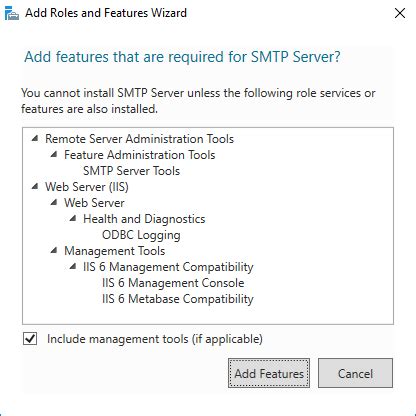The image size is (416, 416).
Task: Collapse Feature Administration Tools node
Action: click(54, 154)
